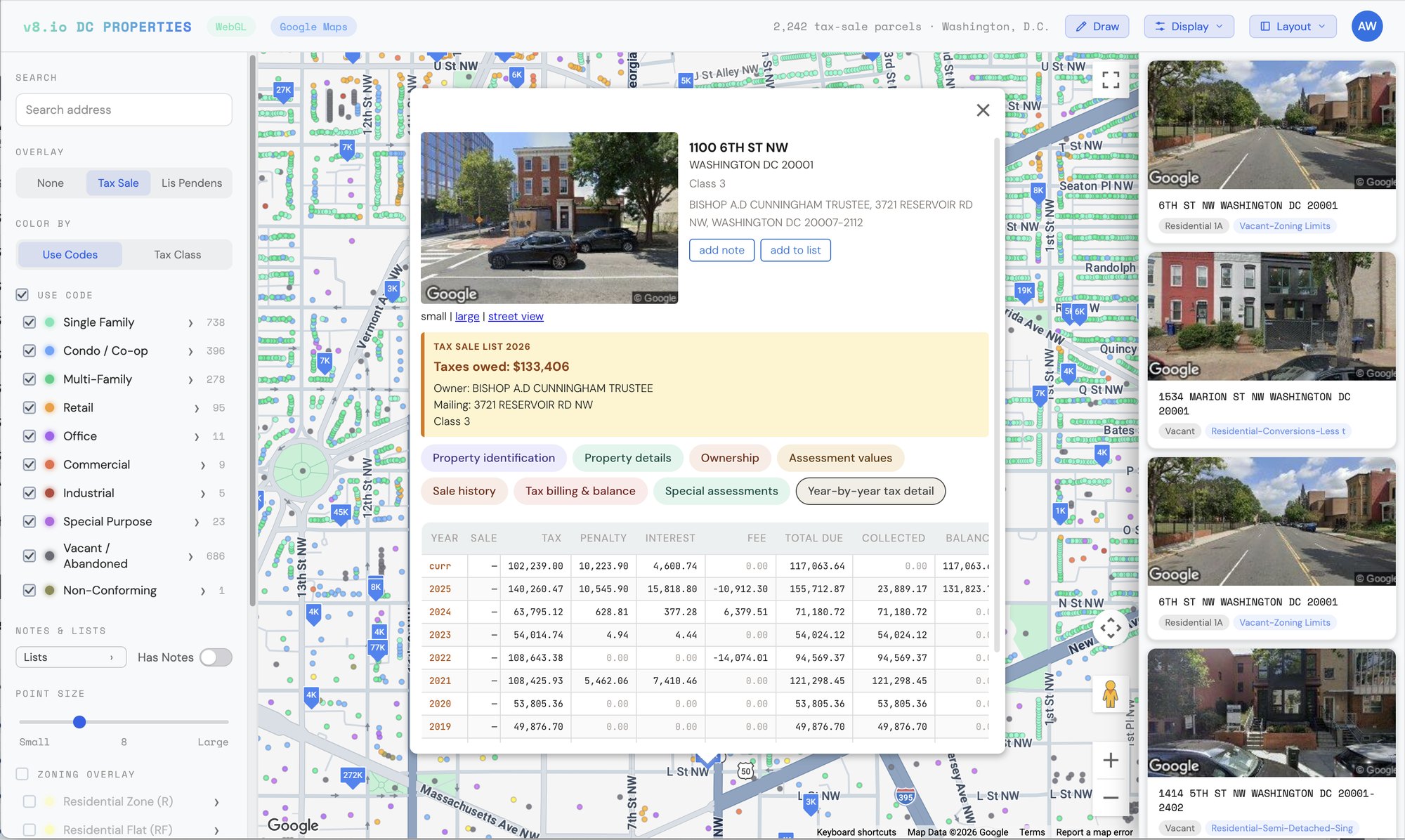This screenshot has width=1405, height=840.
Task: Expand the Vacant / Abandoned category
Action: (190, 556)
